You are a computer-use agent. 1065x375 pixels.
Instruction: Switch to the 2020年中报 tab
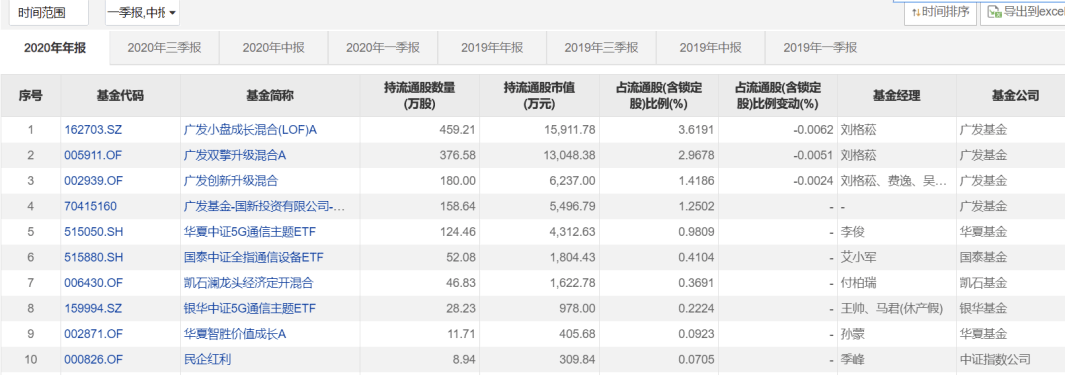click(x=274, y=48)
